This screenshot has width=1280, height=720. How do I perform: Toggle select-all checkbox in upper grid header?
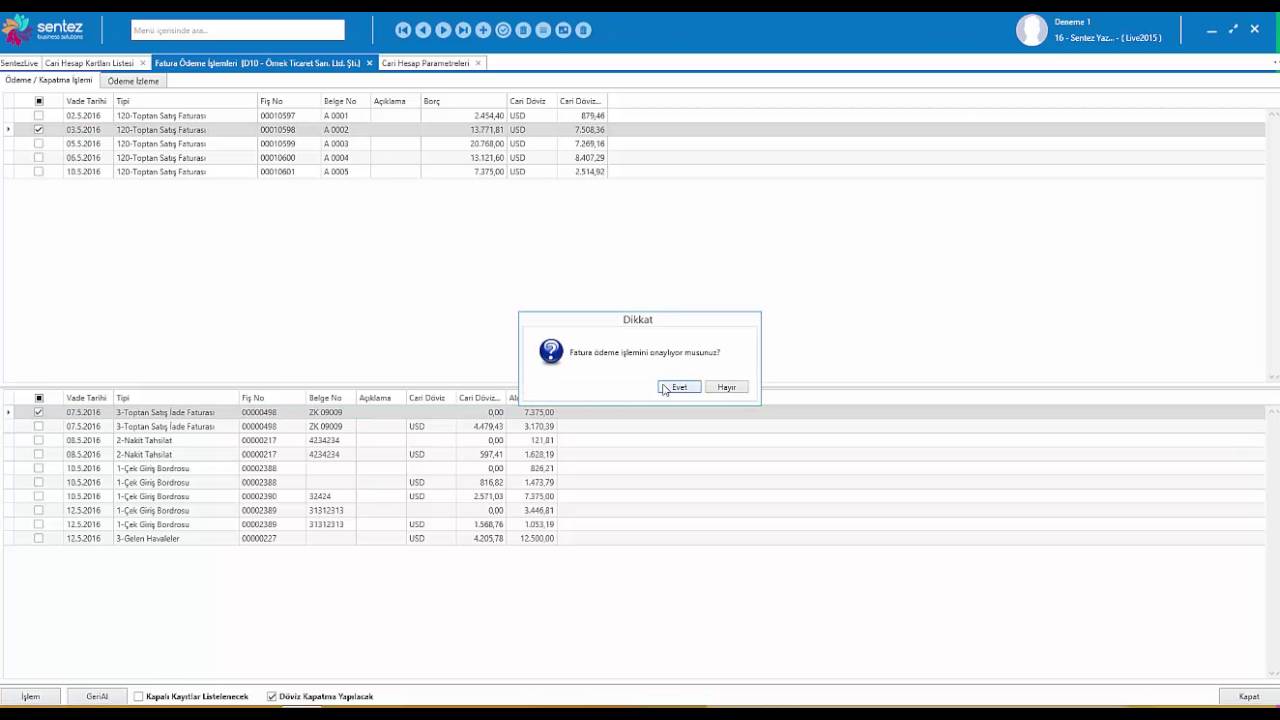[x=39, y=101]
